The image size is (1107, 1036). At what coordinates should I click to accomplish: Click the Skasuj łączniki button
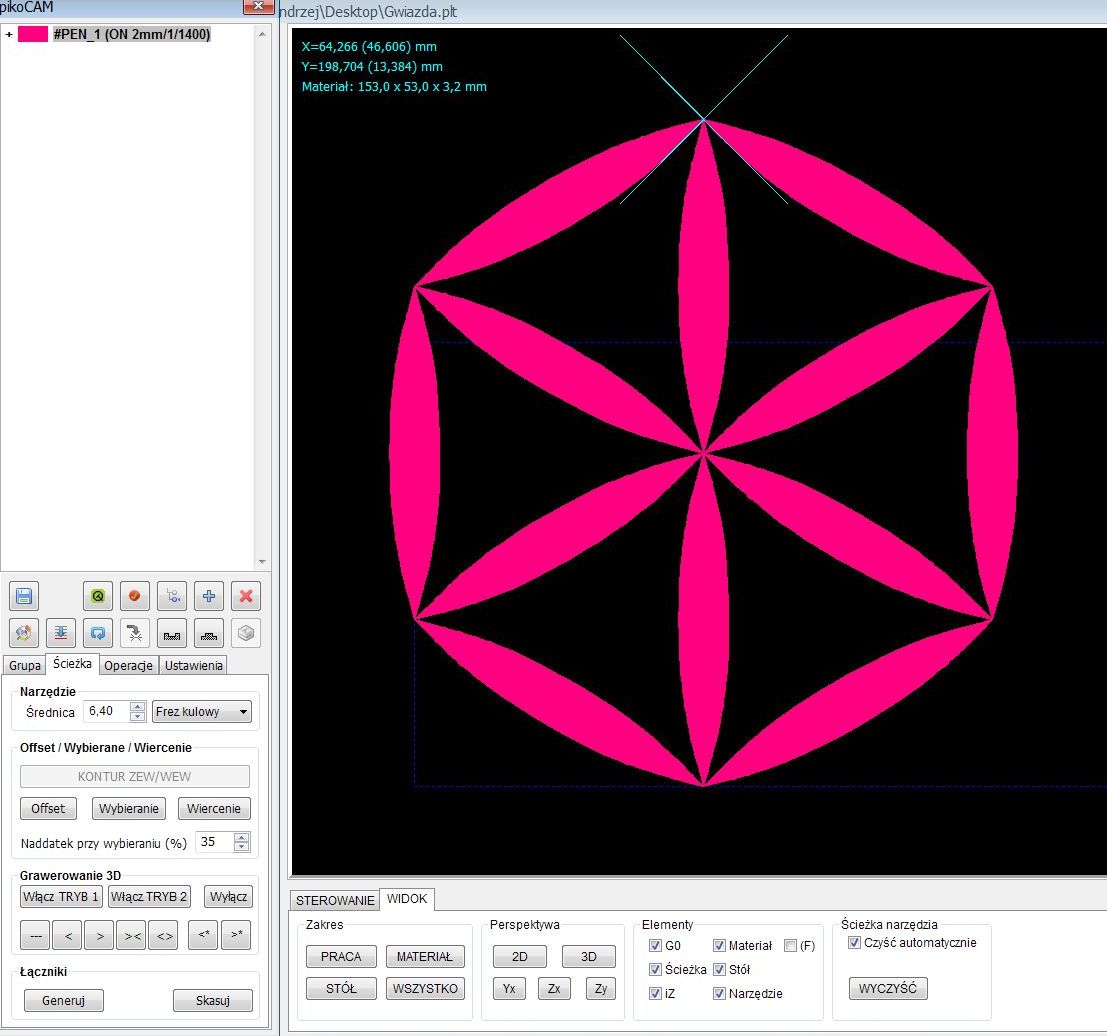point(213,1001)
